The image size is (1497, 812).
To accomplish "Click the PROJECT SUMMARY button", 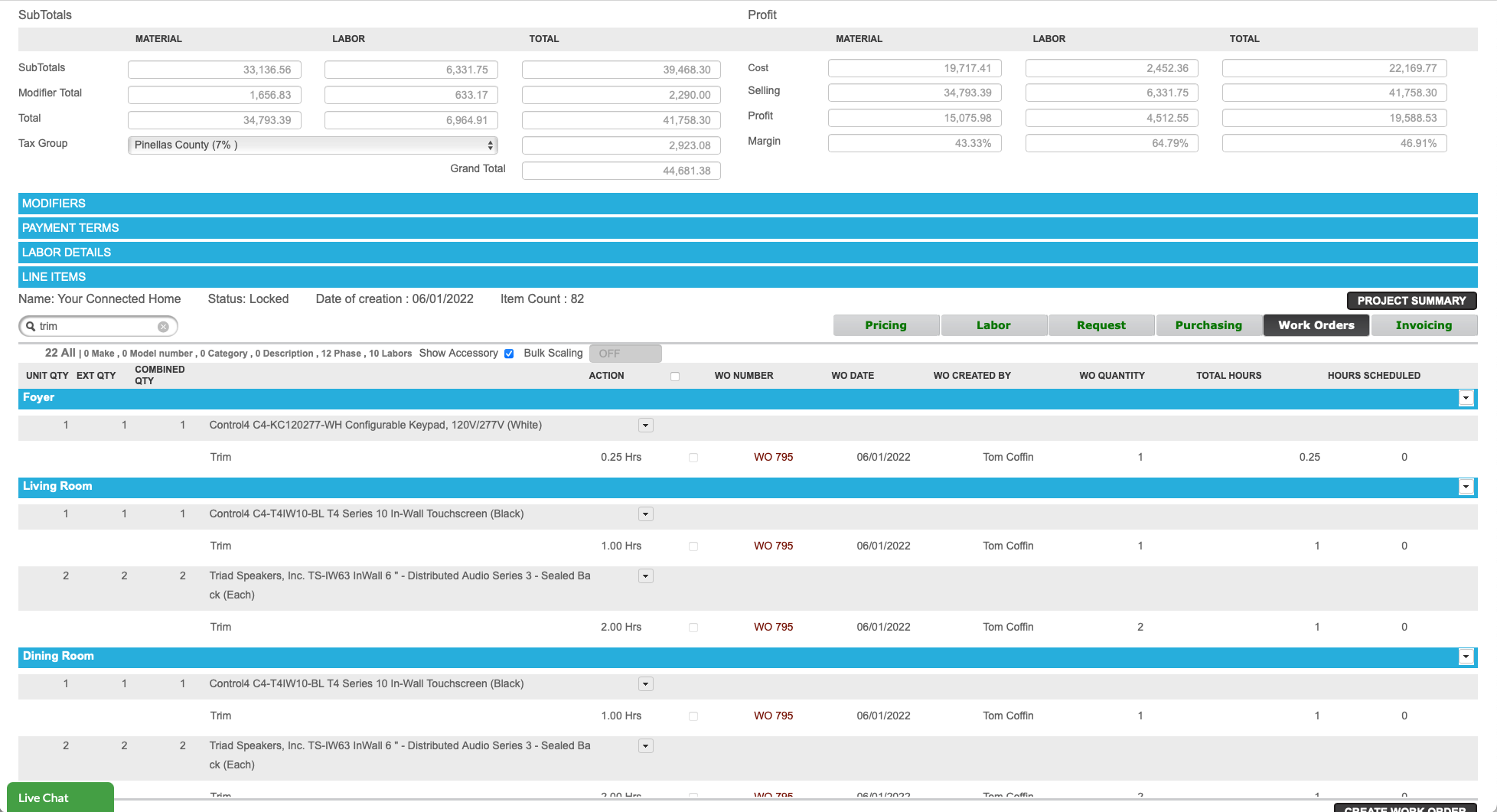I will point(1411,300).
